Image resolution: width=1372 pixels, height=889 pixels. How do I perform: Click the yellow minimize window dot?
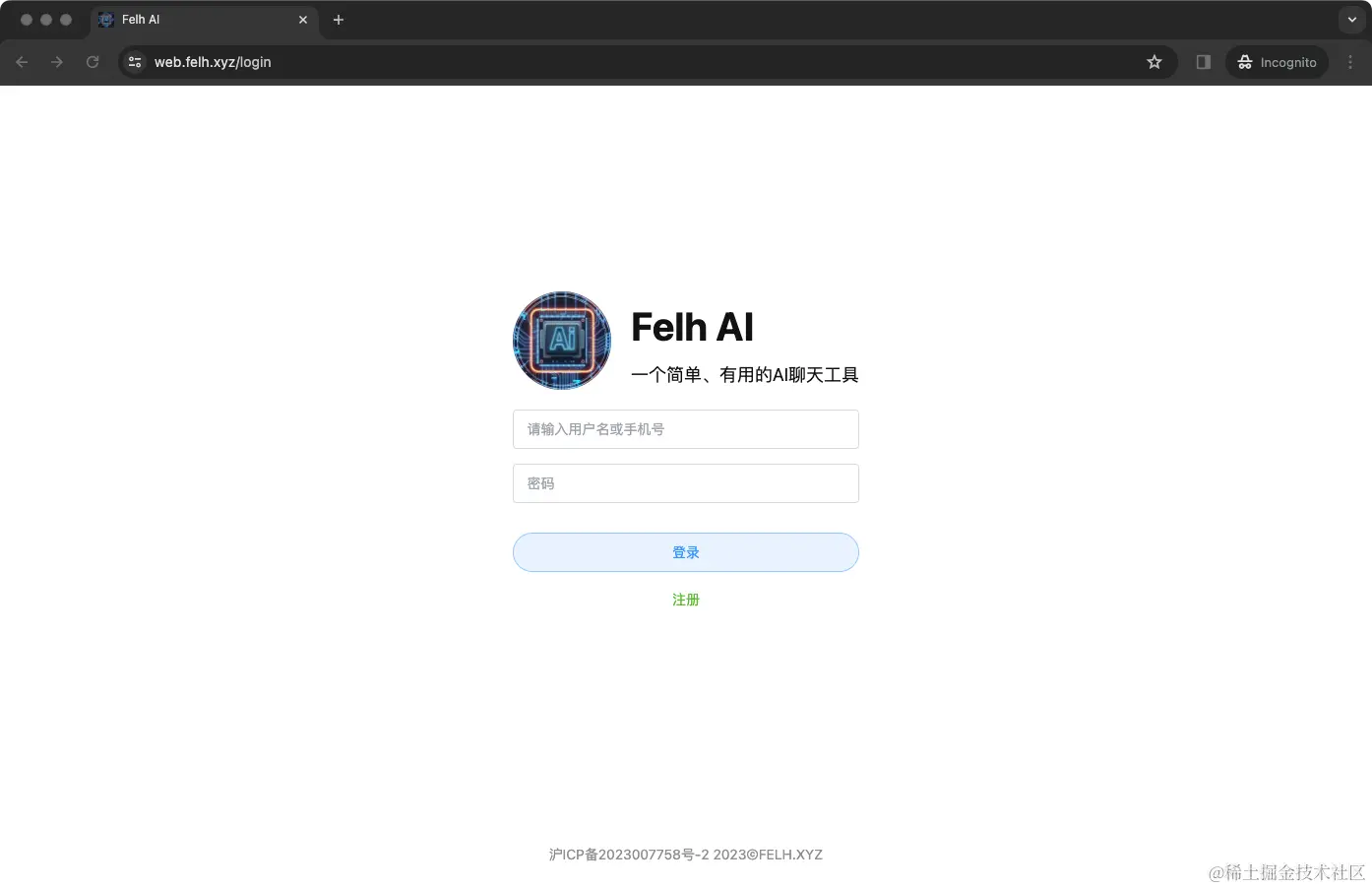tap(46, 19)
